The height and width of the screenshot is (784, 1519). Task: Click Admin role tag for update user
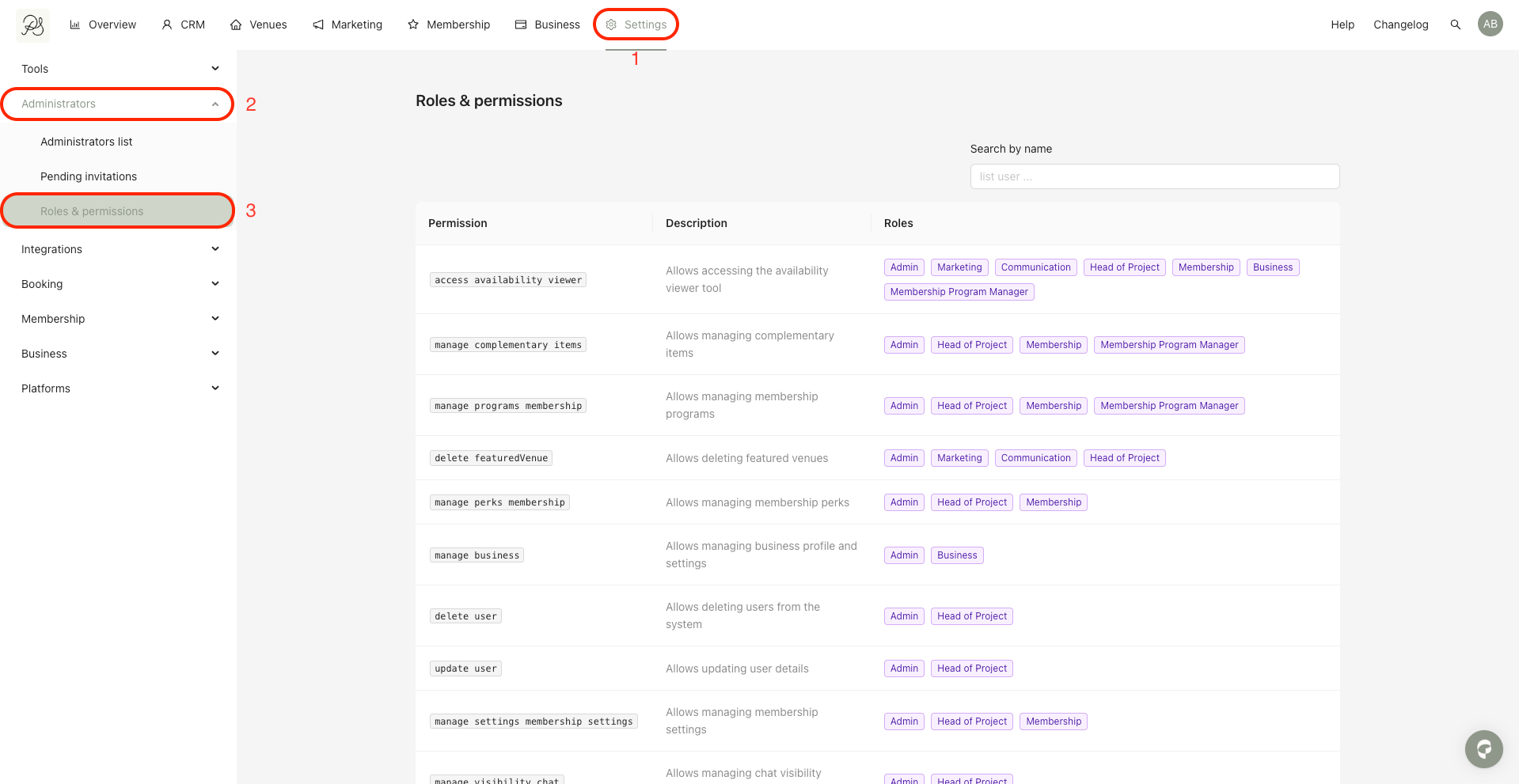[x=904, y=668]
